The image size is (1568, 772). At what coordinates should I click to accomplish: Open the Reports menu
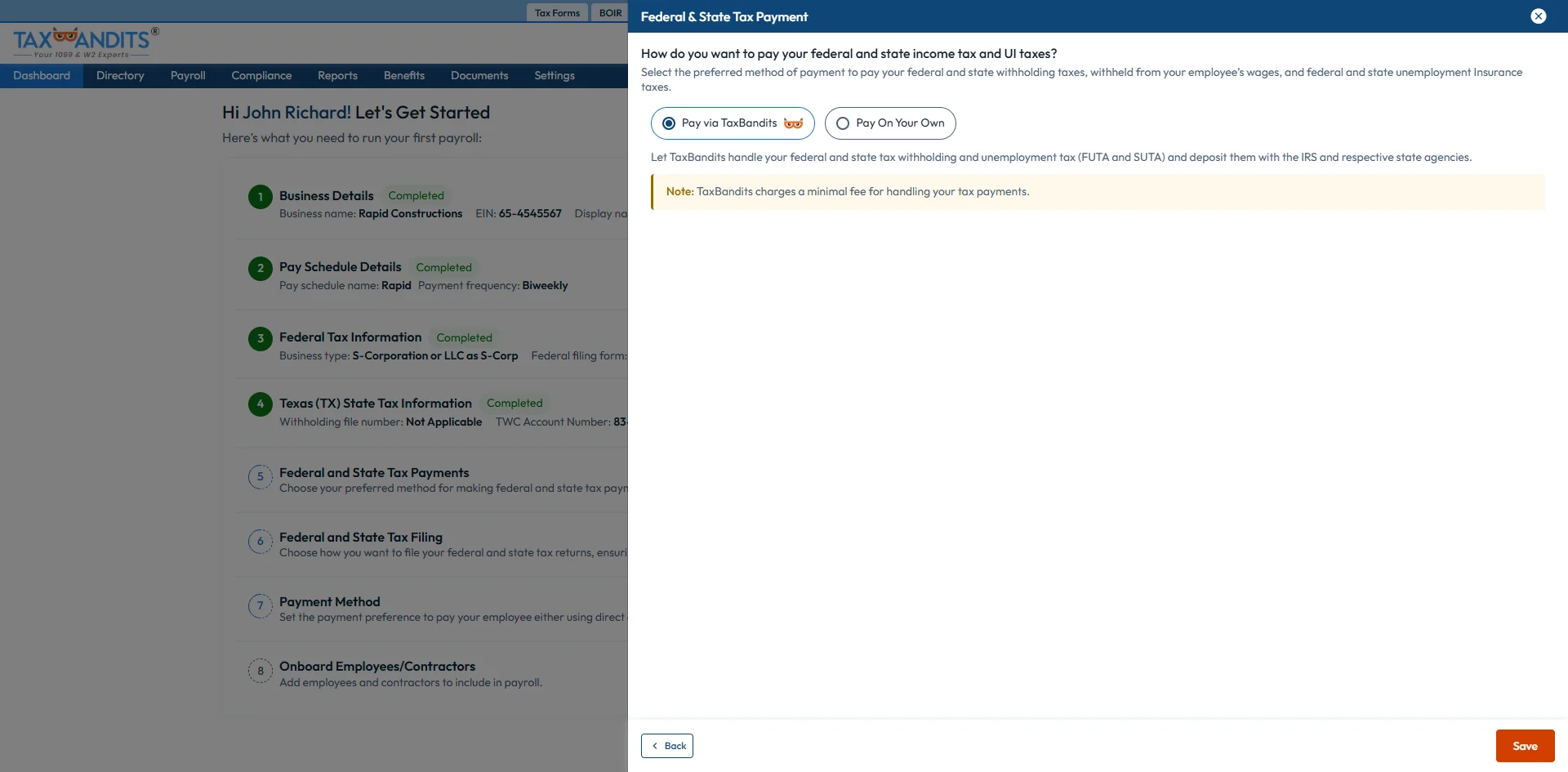point(337,76)
